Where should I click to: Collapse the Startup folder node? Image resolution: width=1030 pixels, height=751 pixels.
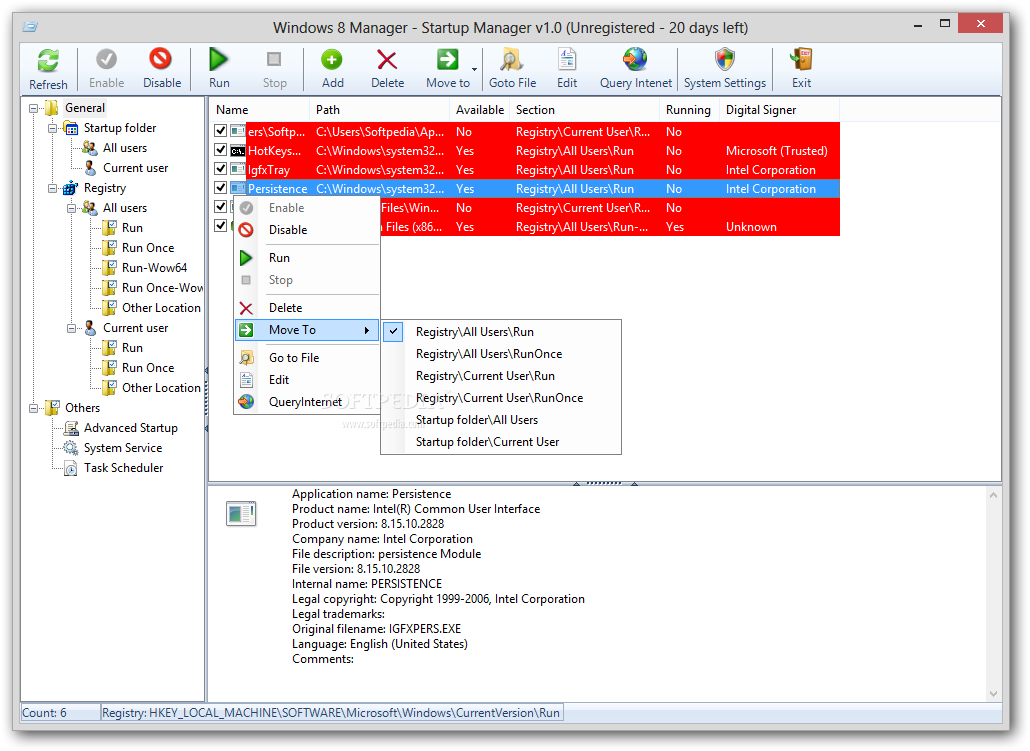coord(53,128)
